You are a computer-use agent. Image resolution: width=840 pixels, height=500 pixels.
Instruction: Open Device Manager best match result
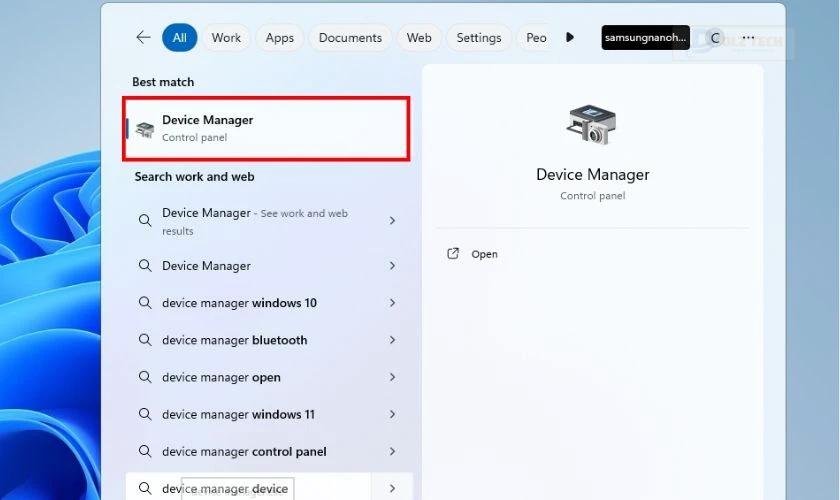pyautogui.click(x=266, y=129)
